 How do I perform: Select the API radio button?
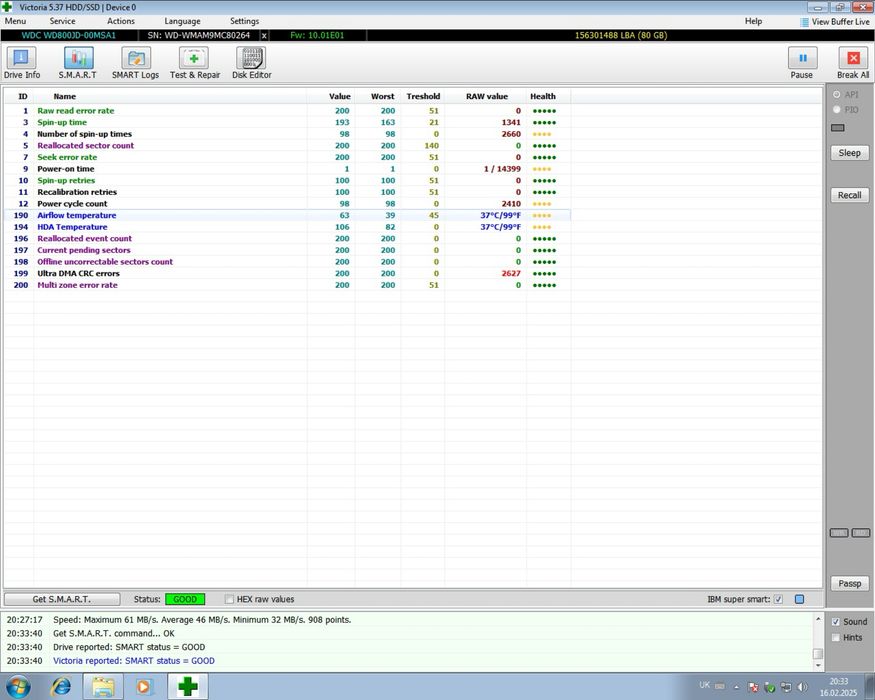(836, 94)
